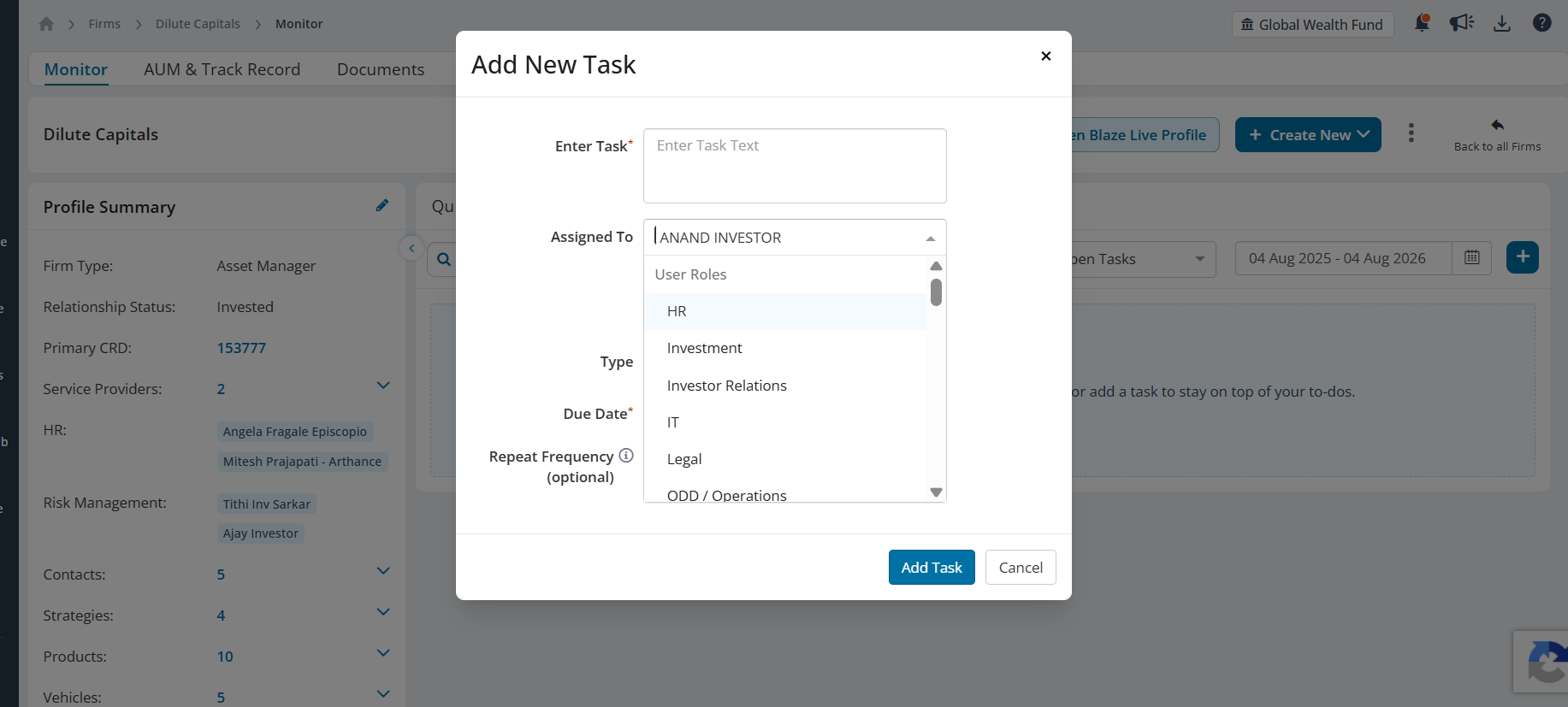Click Strategies count 4
The height and width of the screenshot is (707, 1568).
(x=221, y=616)
